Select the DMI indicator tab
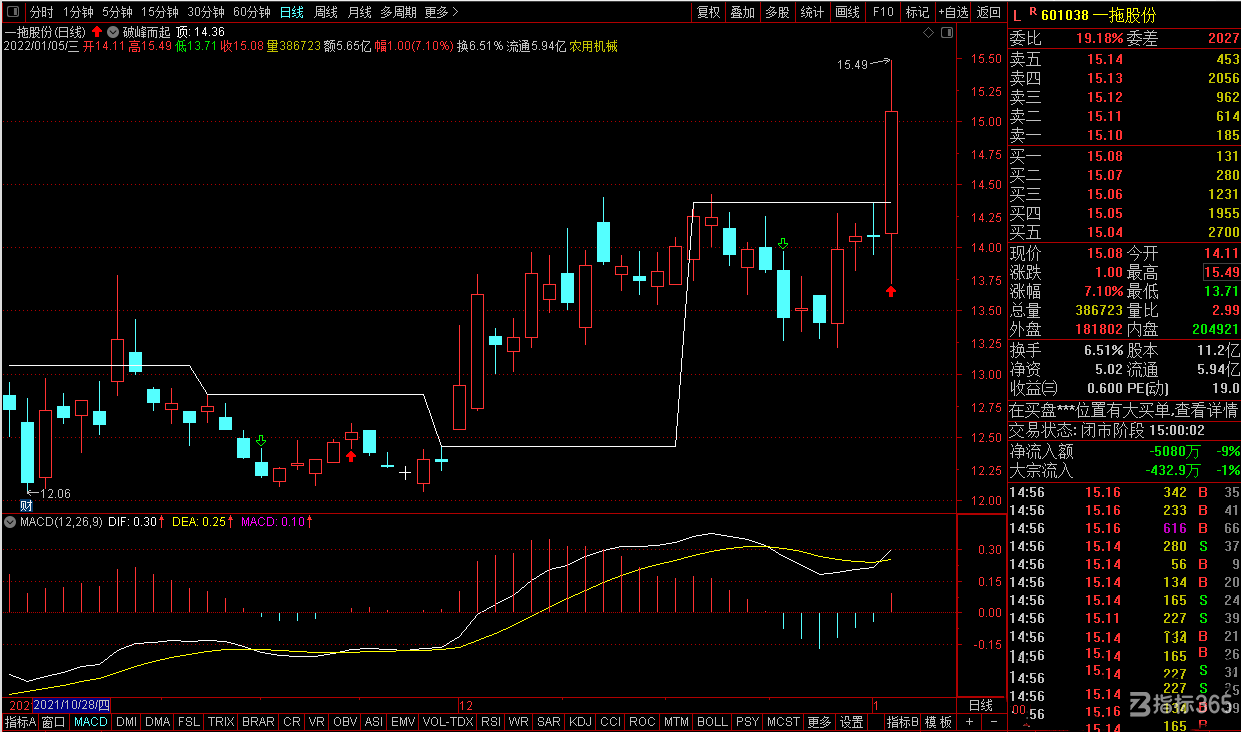Viewport: 1241px width, 732px height. [x=127, y=722]
